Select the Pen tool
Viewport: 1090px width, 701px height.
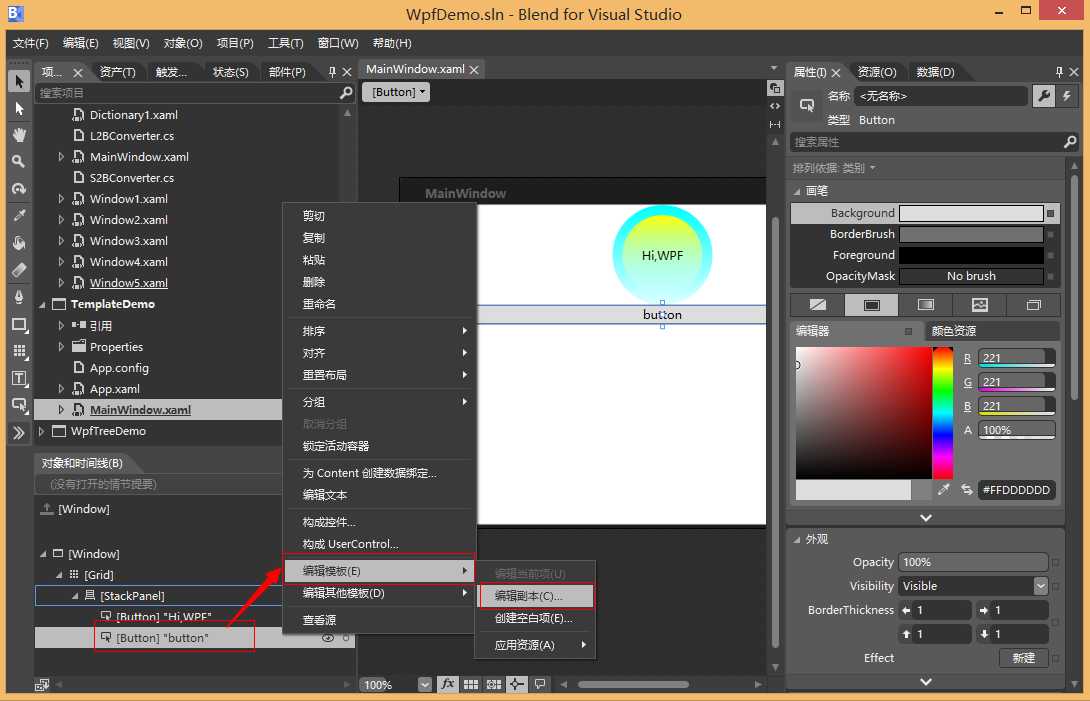click(19, 297)
